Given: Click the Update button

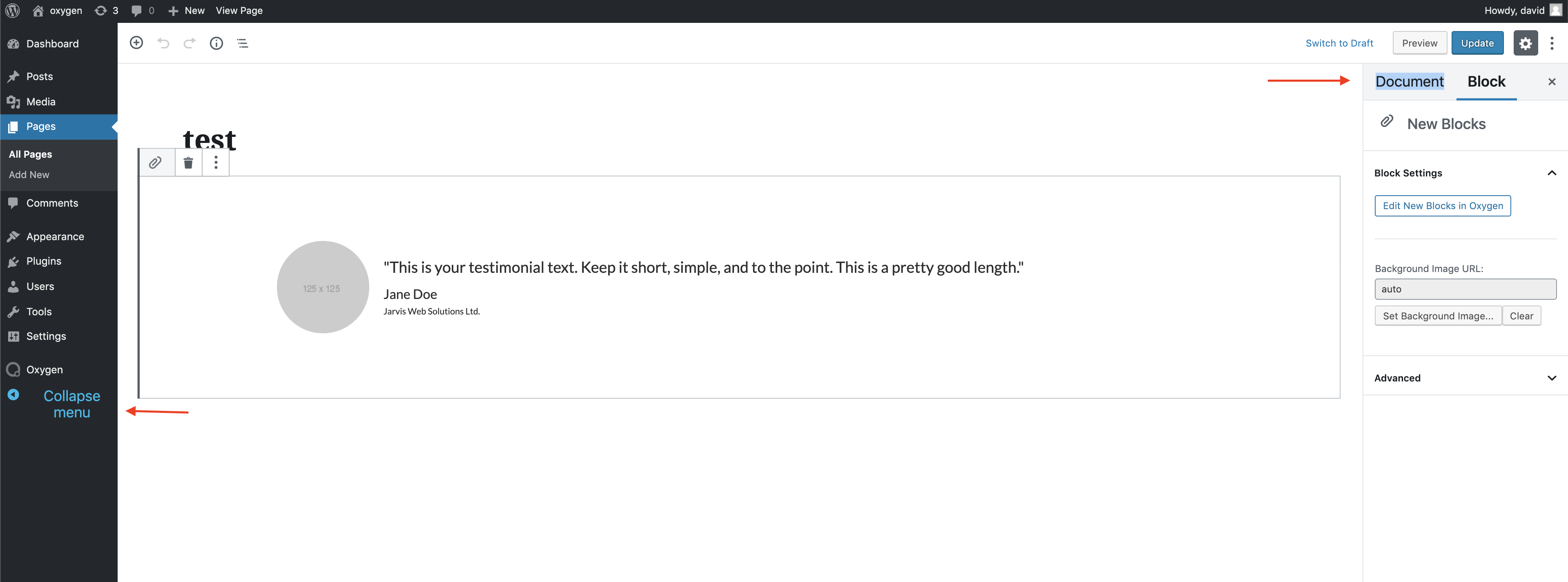Looking at the screenshot, I should pos(1478,42).
